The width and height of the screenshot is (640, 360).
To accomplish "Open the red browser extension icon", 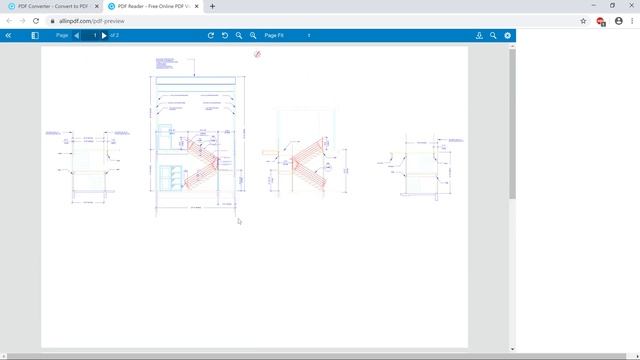I will (601, 21).
